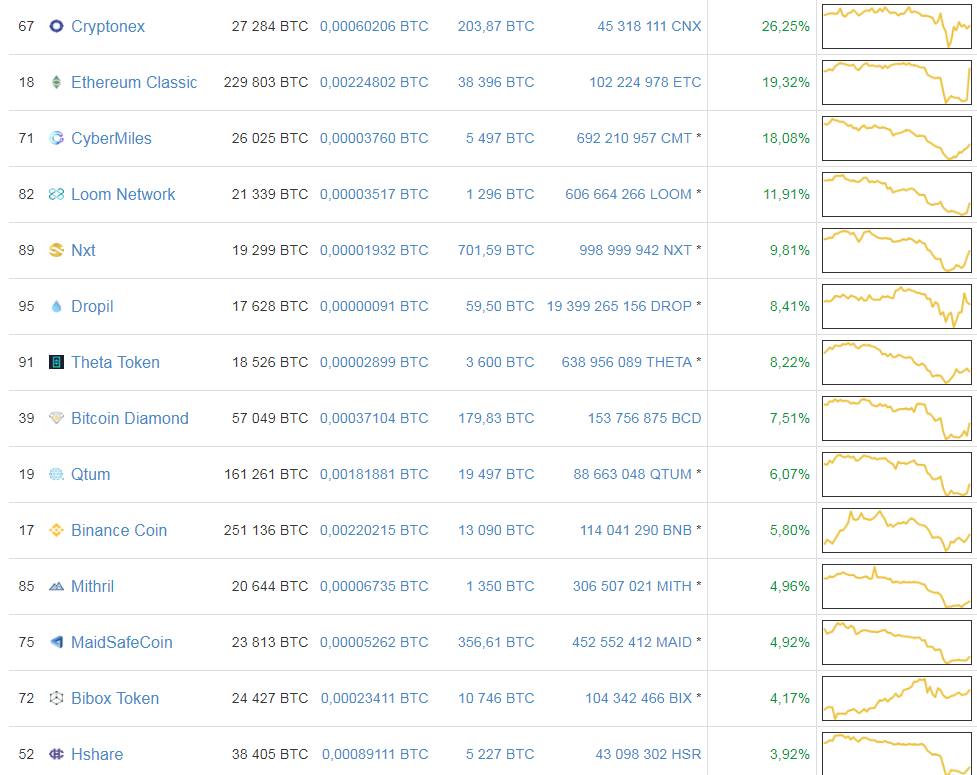Click the Loom Network logo icon

(56, 194)
